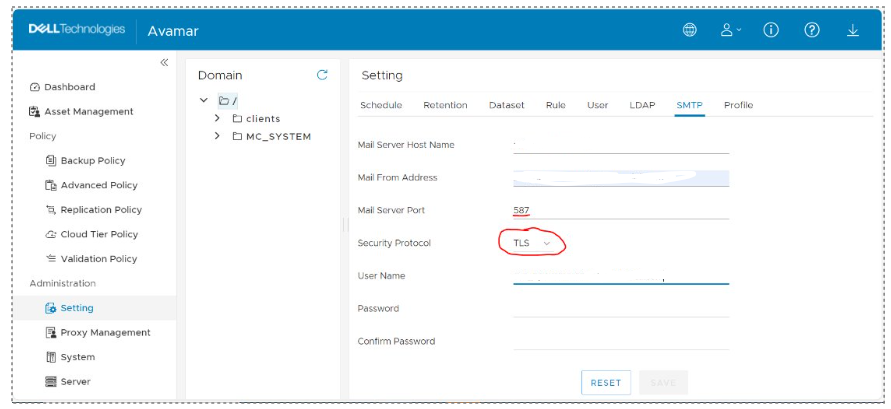Image resolution: width=891 pixels, height=409 pixels.
Task: Click the download icon in header
Action: [x=852, y=30]
